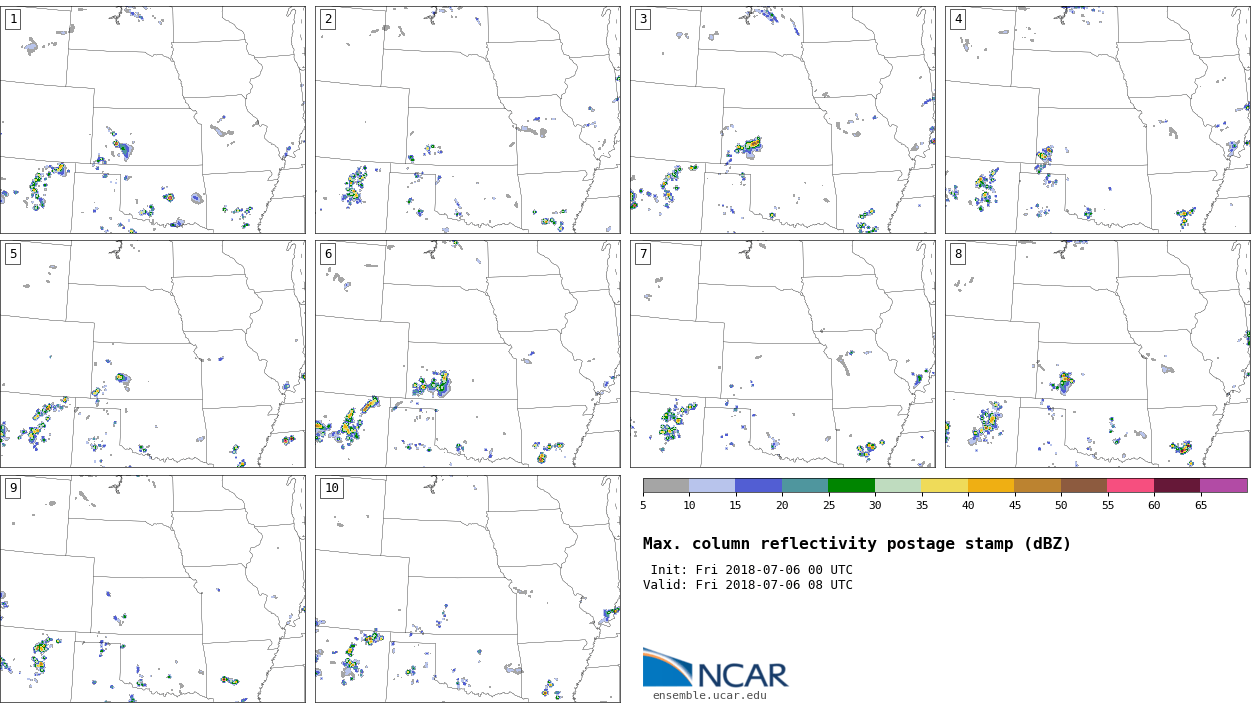Viewport: 1260px width, 703px height.
Task: Click the Max. column reflectivity title
Action: (856, 544)
